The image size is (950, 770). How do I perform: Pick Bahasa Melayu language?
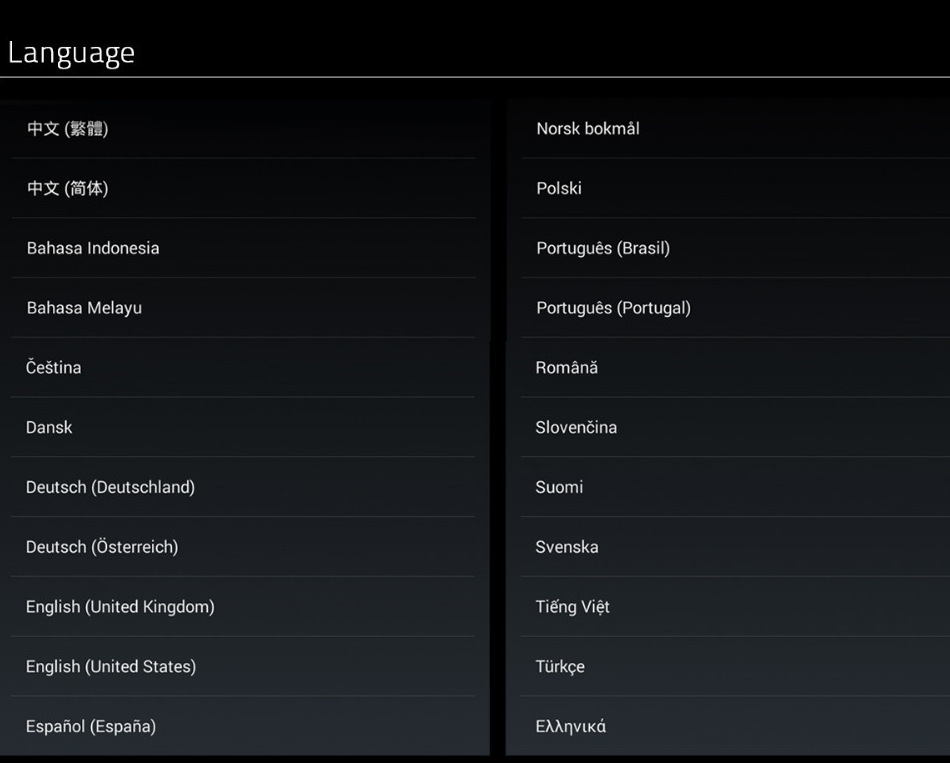pyautogui.click(x=84, y=308)
